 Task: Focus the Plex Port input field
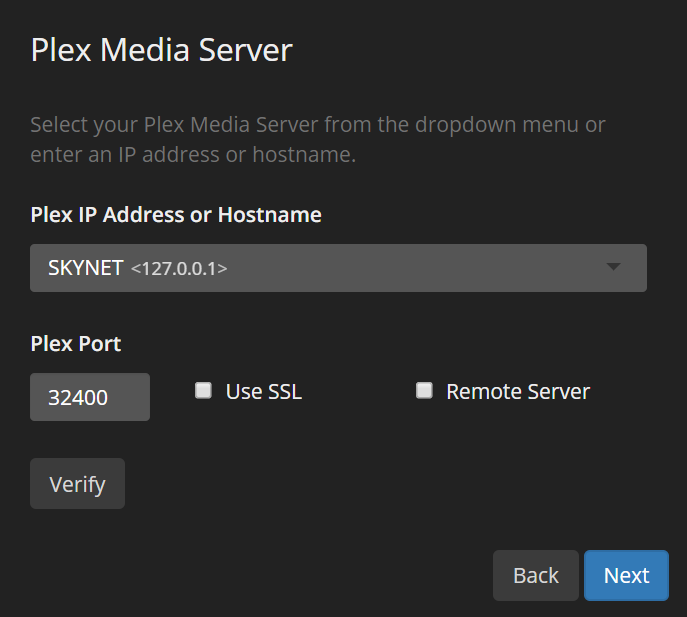pyautogui.click(x=90, y=397)
